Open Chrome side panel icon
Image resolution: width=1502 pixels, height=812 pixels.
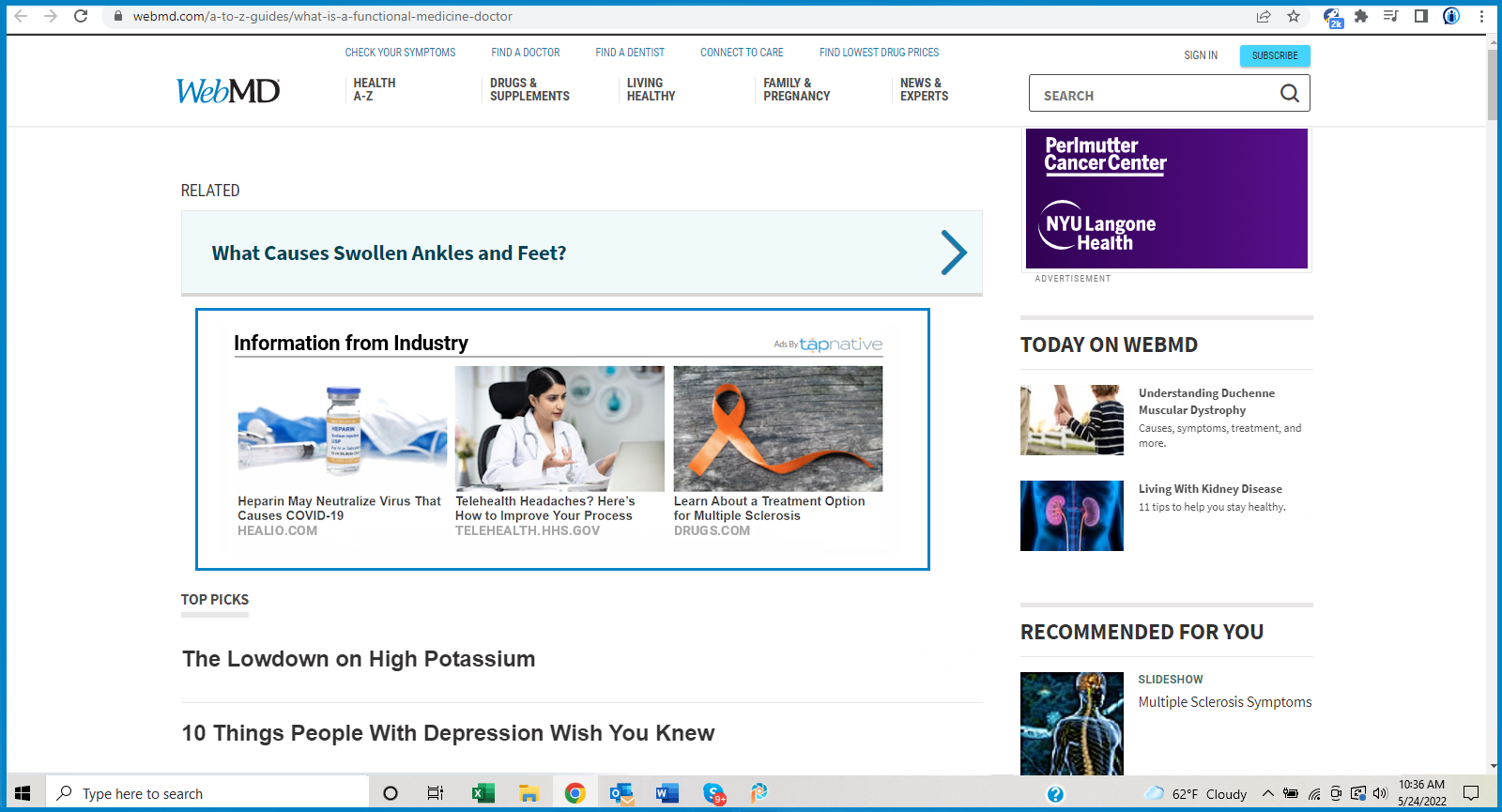point(1421,16)
